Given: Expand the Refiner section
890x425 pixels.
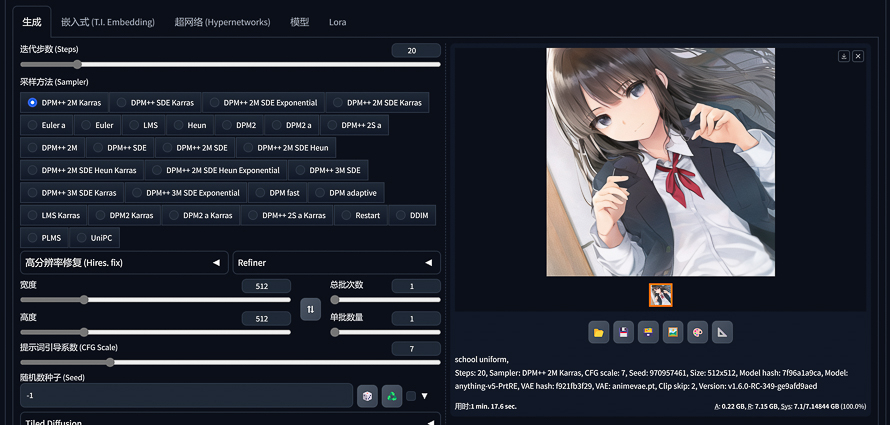Looking at the screenshot, I should 337,263.
